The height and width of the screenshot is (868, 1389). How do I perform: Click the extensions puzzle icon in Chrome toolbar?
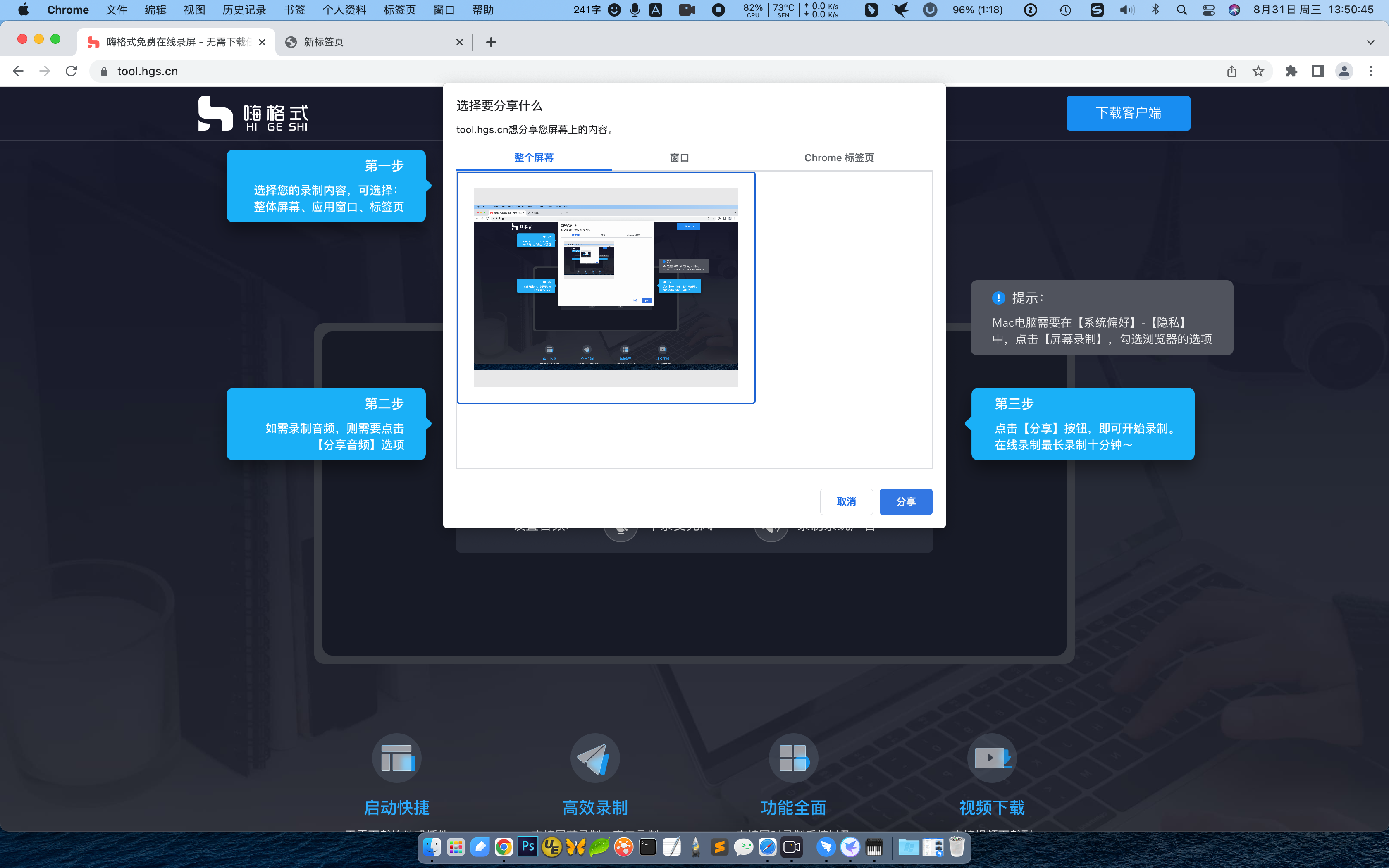click(x=1291, y=71)
